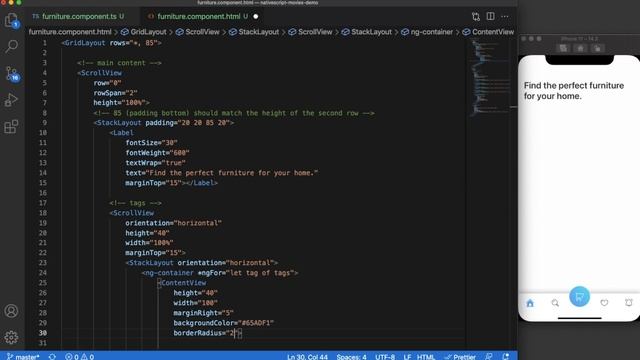The image size is (640, 360).
Task: Click the rowSpan attribute on line 6
Action: pyautogui.click(x=107, y=93)
